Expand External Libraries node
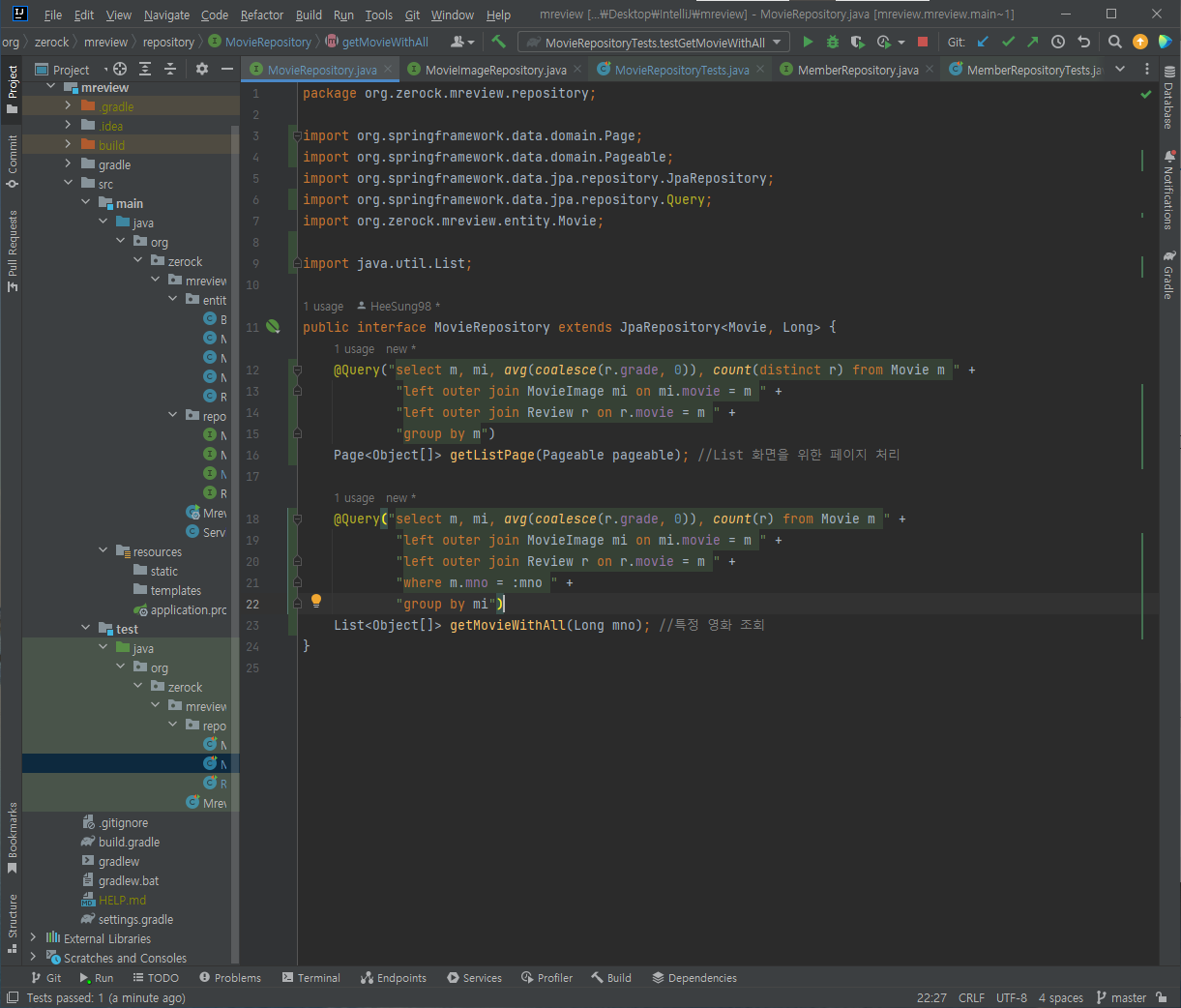The width and height of the screenshot is (1181, 1008). 33,937
